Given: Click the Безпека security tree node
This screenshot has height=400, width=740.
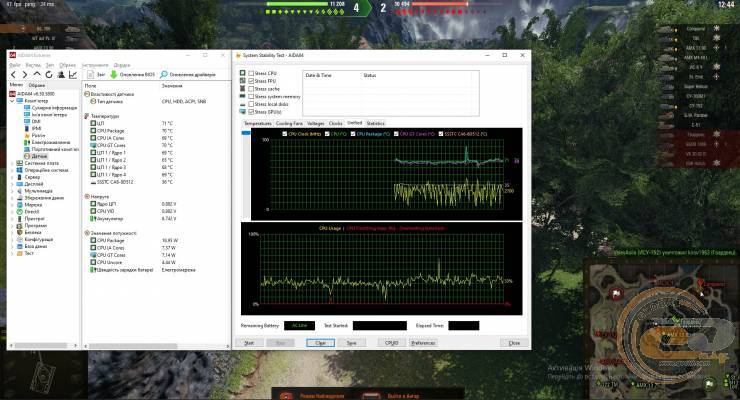Looking at the screenshot, I should tap(29, 233).
